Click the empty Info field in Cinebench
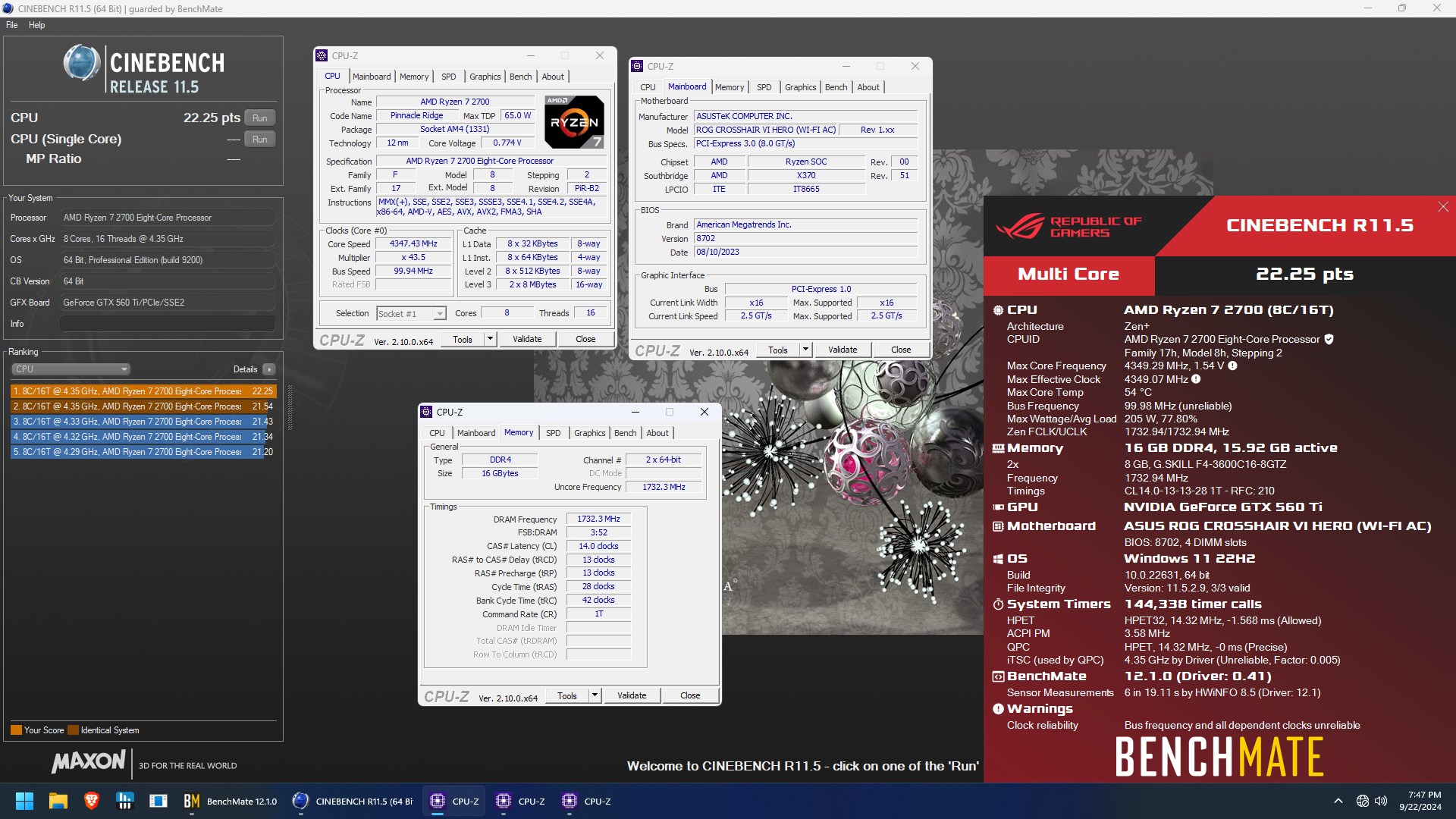Screen dimensions: 1456x819 click(167, 324)
